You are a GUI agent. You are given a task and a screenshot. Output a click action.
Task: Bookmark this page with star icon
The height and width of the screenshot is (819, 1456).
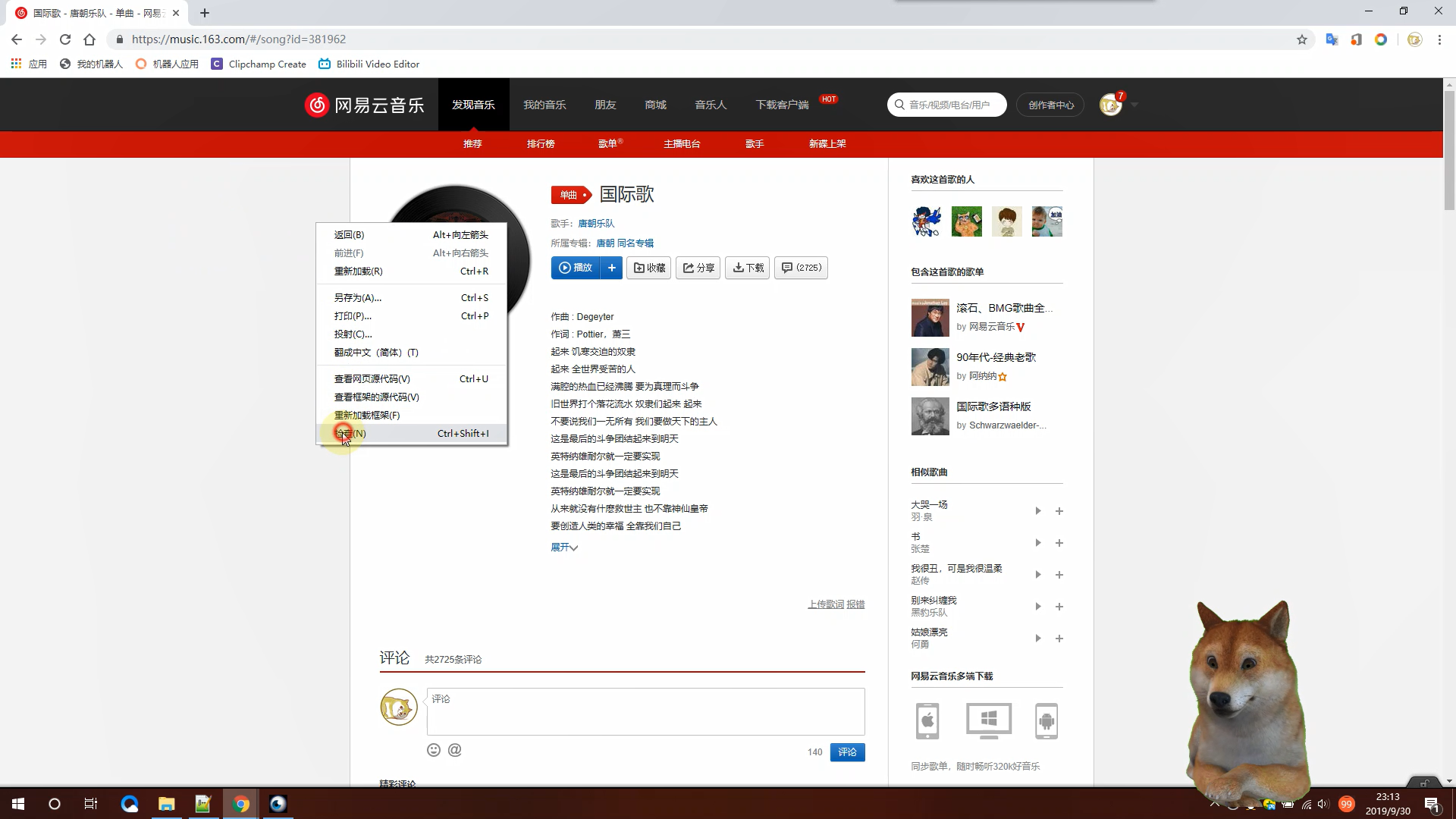[1302, 39]
